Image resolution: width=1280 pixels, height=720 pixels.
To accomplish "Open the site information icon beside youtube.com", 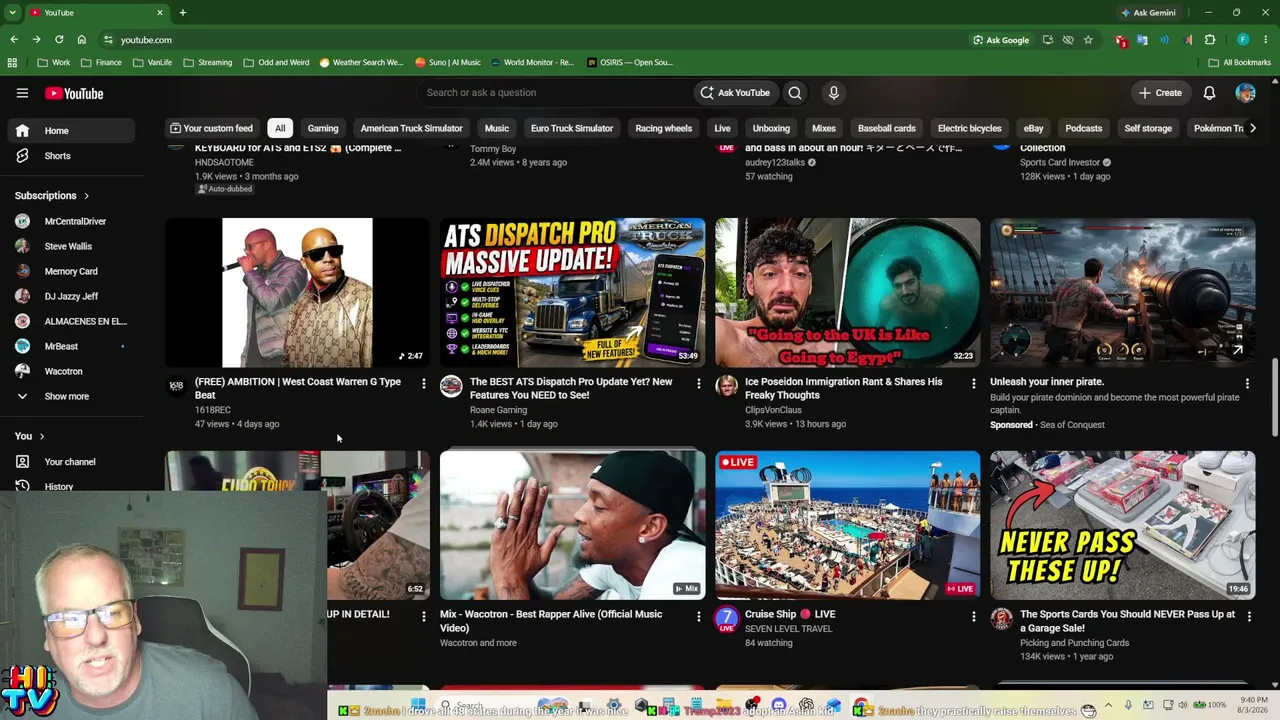I will point(108,40).
